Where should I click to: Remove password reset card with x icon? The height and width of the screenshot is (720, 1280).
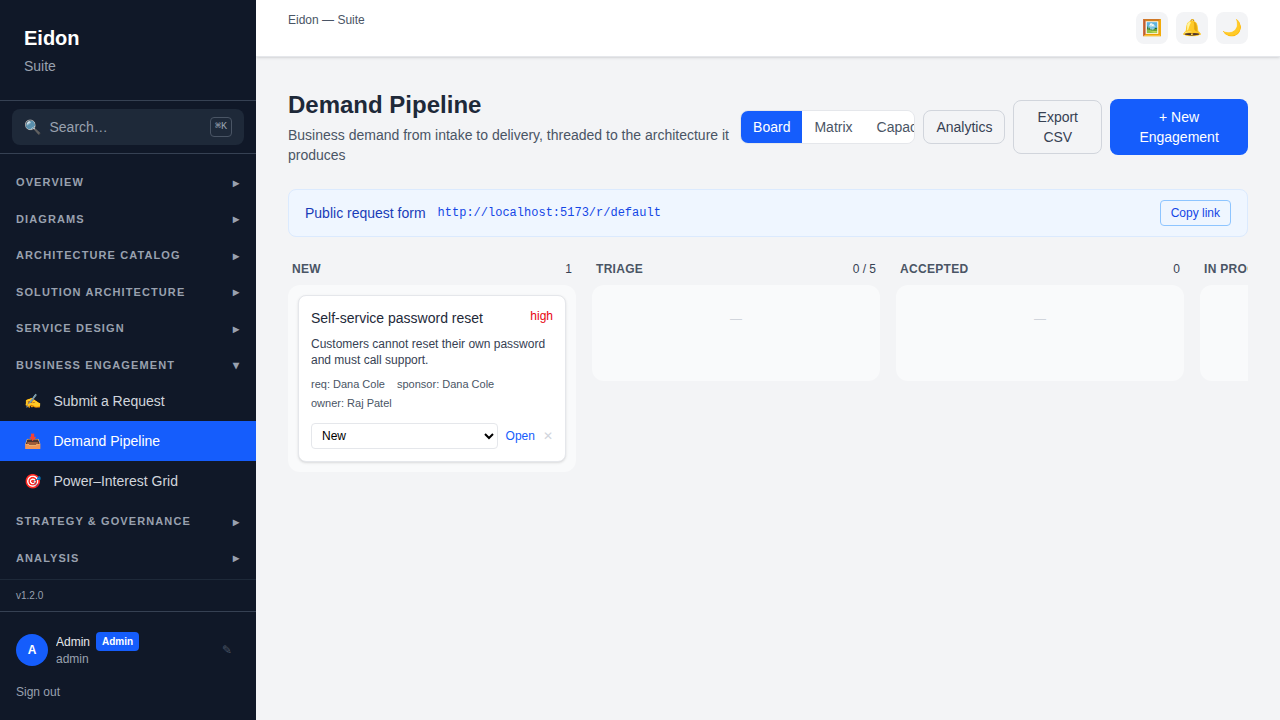click(548, 436)
